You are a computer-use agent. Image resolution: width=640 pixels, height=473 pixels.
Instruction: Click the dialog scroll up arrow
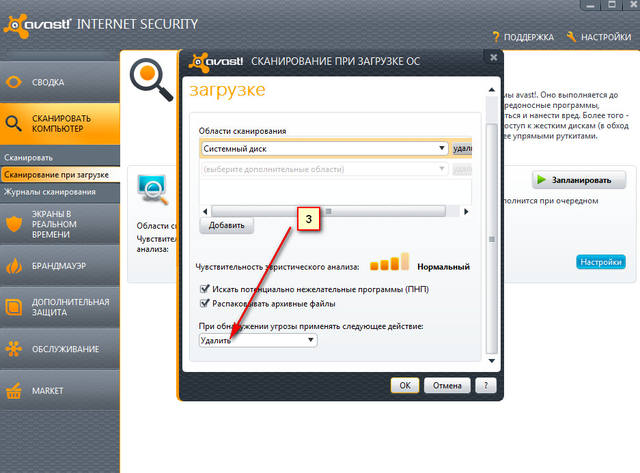coord(492,90)
